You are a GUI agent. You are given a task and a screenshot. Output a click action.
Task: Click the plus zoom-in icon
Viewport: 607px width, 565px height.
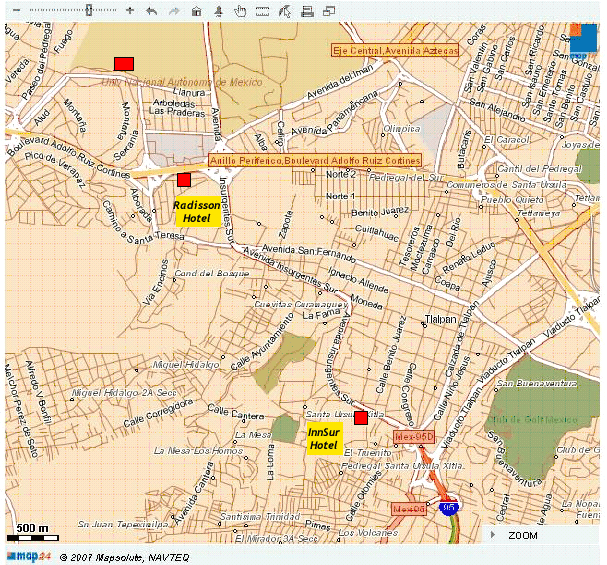point(130,10)
